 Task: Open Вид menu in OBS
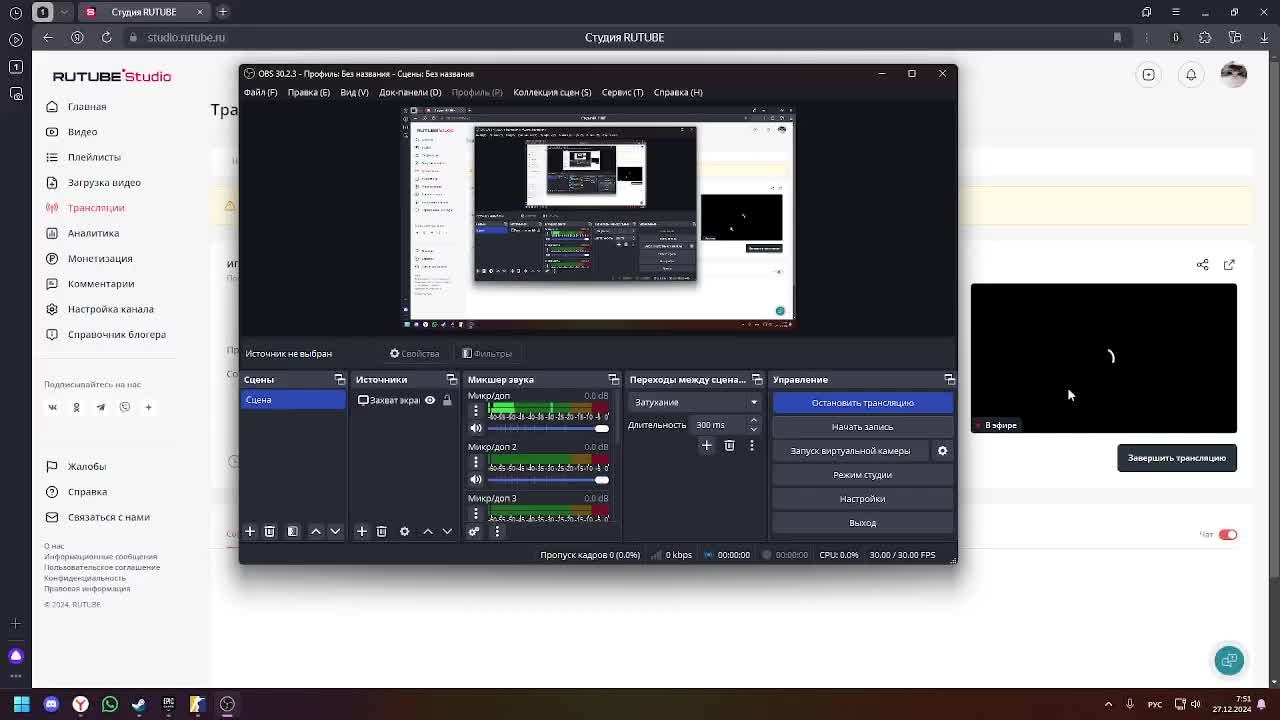click(354, 92)
